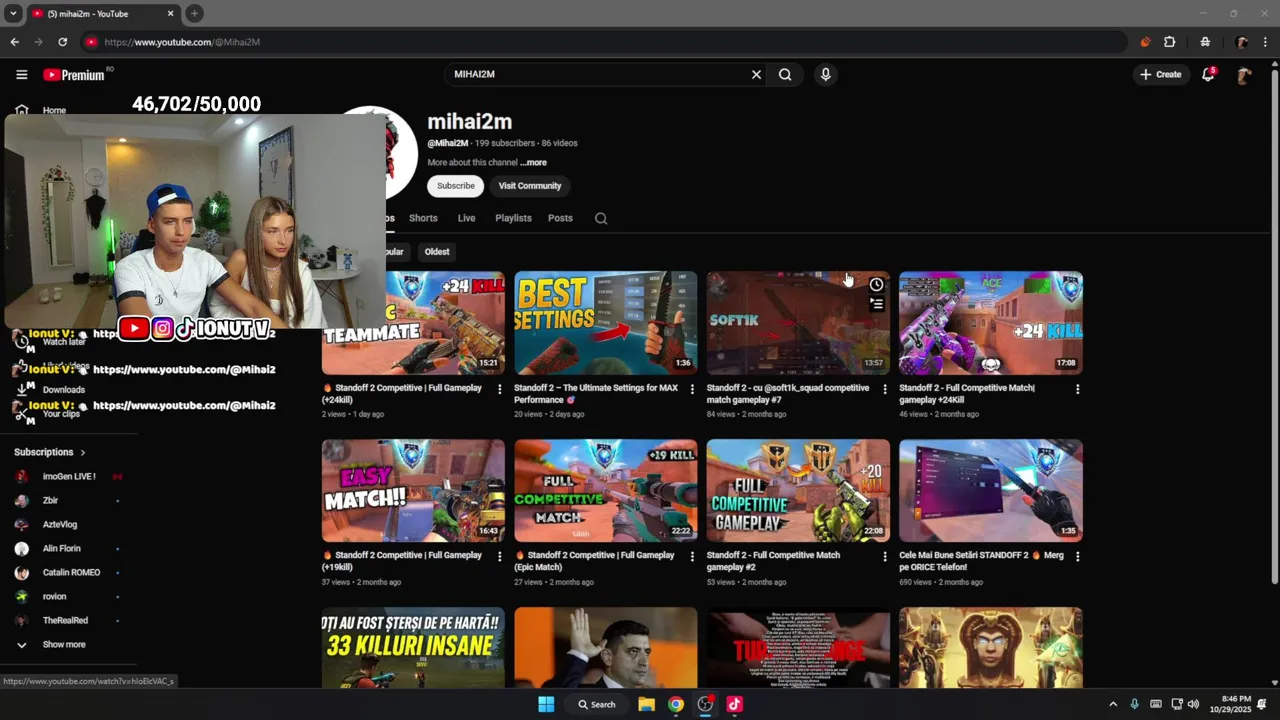Open taskbar clock showing 8:46 PM
The height and width of the screenshot is (720, 1280).
coord(1230,704)
